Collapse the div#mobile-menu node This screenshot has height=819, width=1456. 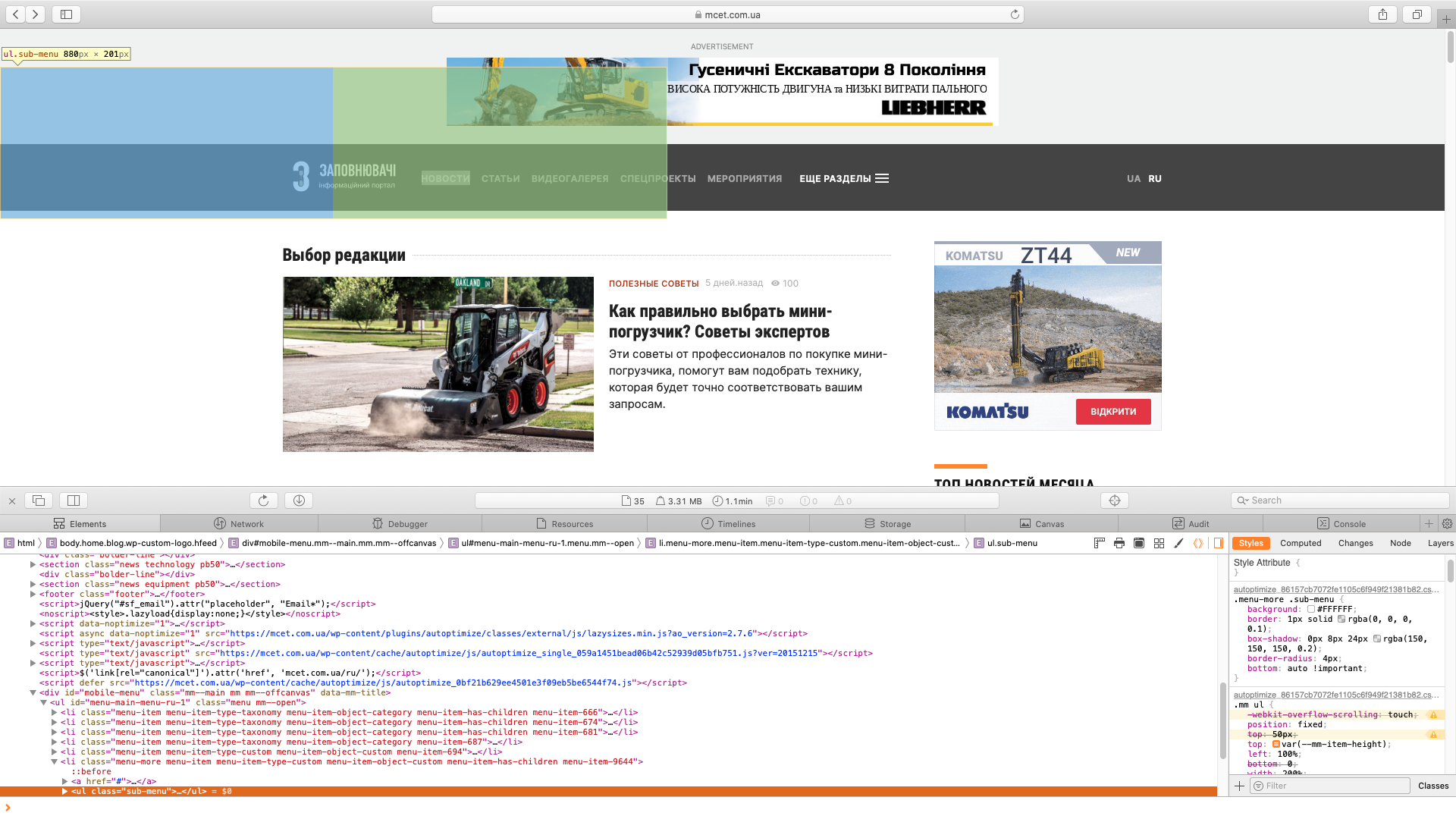(x=33, y=692)
